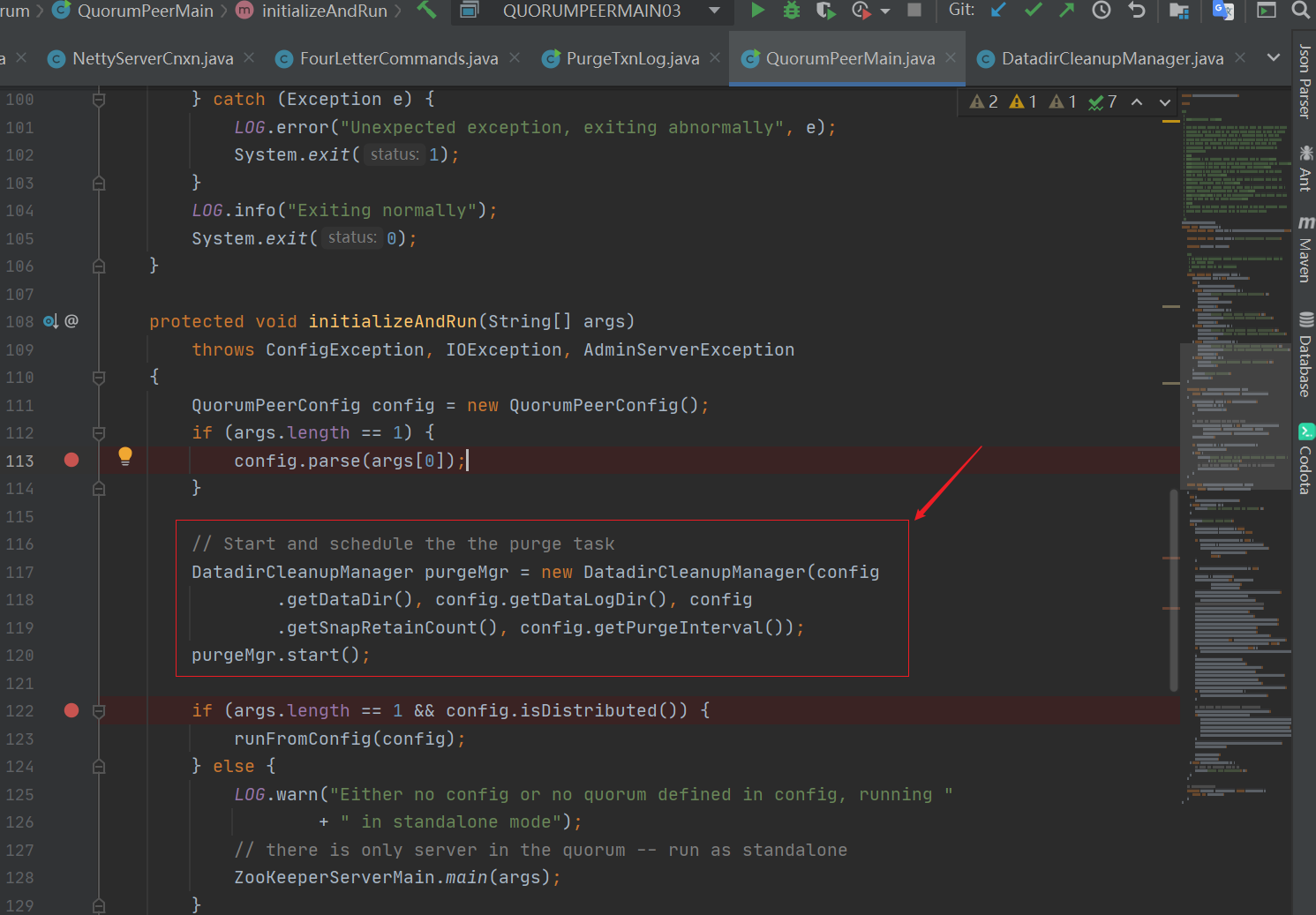Click the 'status:' parameter hint on line 102
The height and width of the screenshot is (915, 1316).
pos(395,154)
